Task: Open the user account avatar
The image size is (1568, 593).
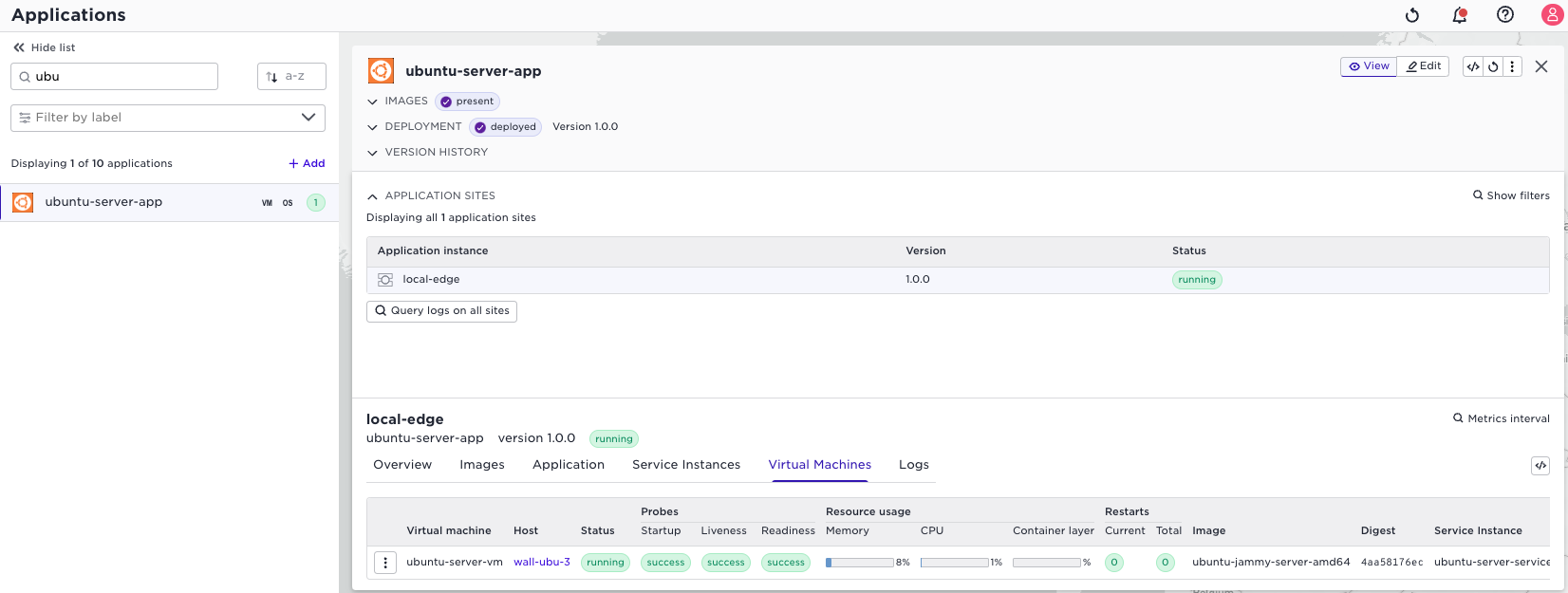Action: pos(1551,14)
